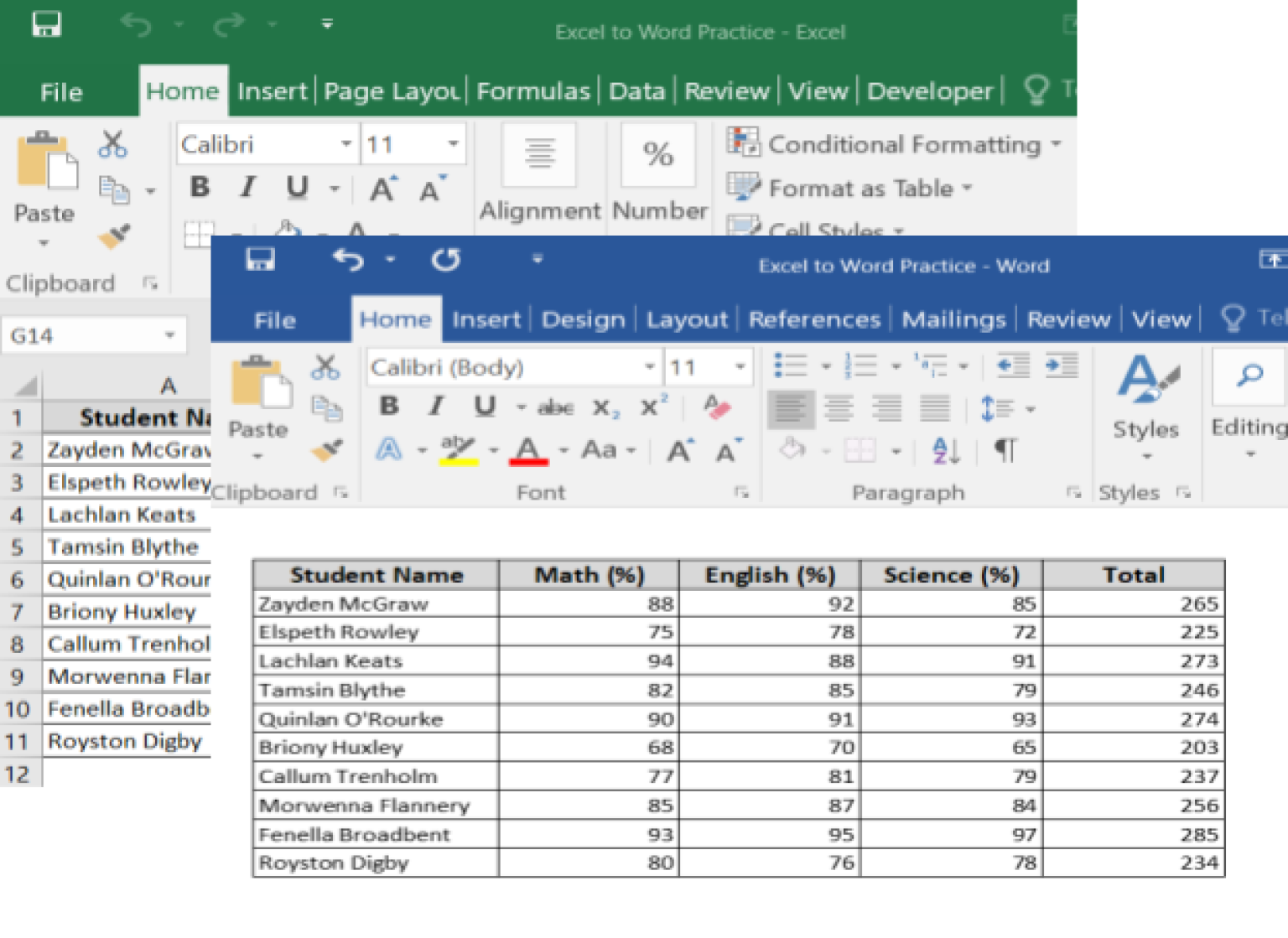Click Format as Table in Excel

[x=855, y=188]
